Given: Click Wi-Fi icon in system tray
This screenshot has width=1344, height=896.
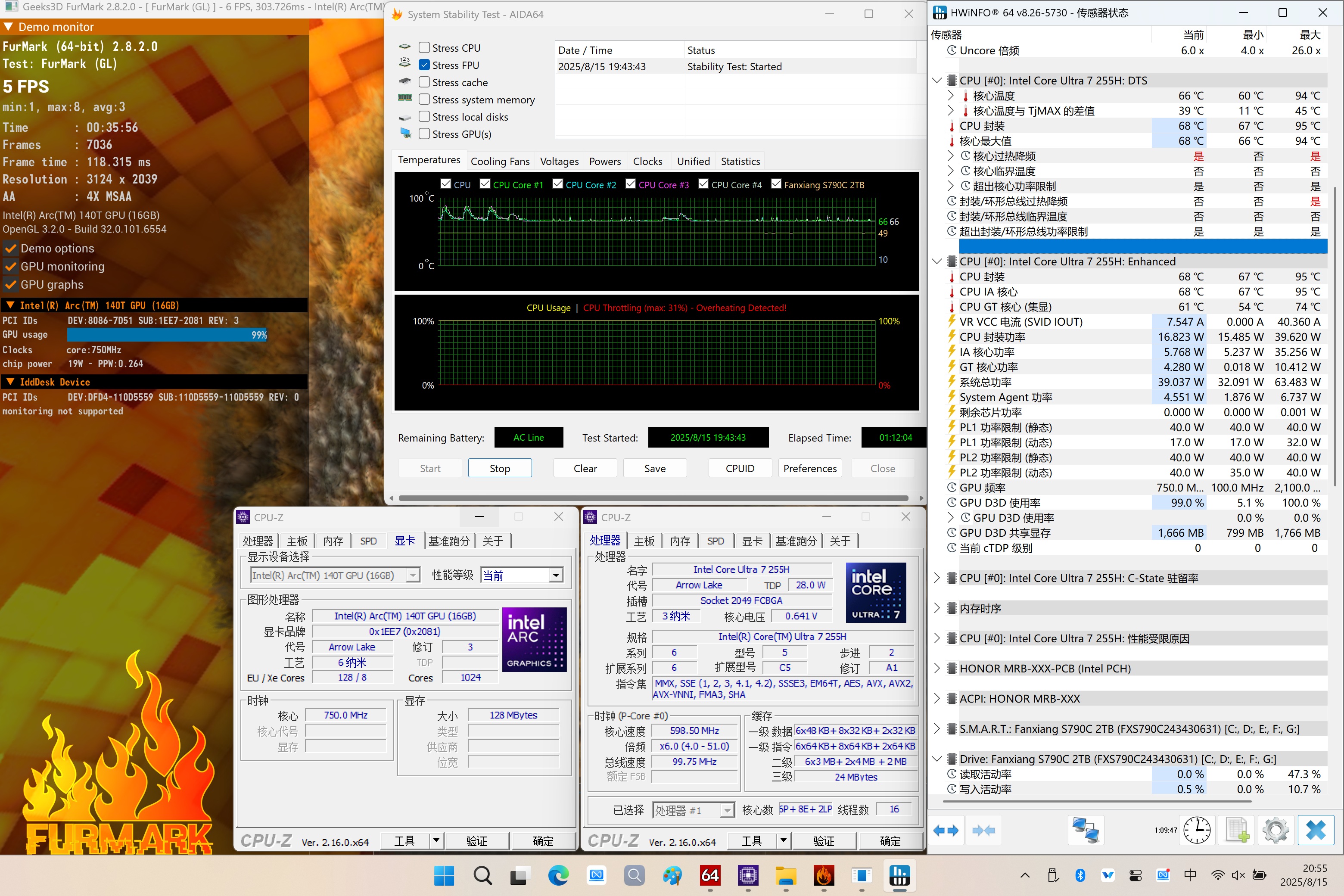Looking at the screenshot, I should [1218, 875].
